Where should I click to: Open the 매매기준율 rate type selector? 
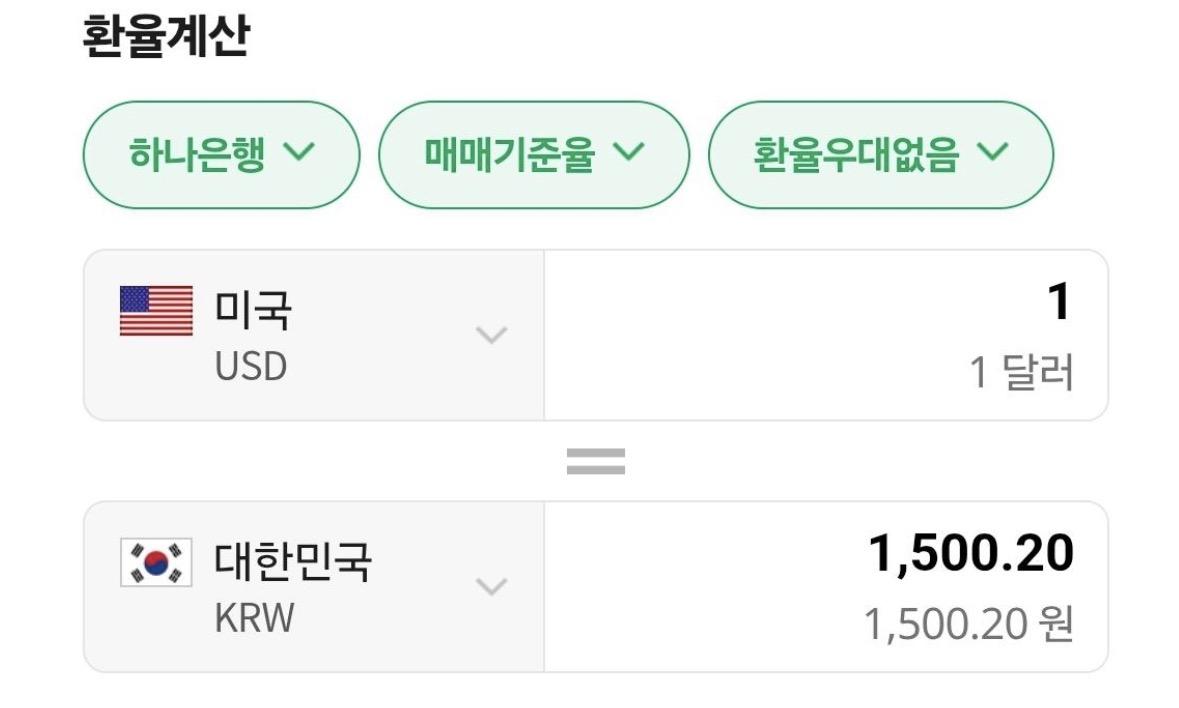[534, 155]
